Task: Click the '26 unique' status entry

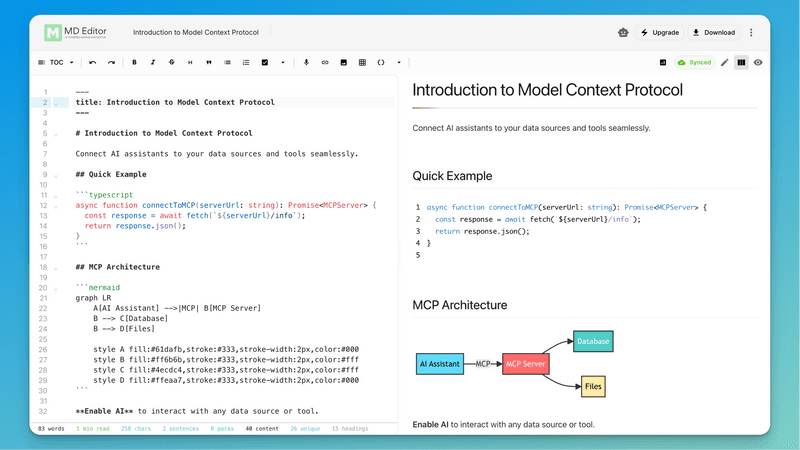Action: point(305,429)
